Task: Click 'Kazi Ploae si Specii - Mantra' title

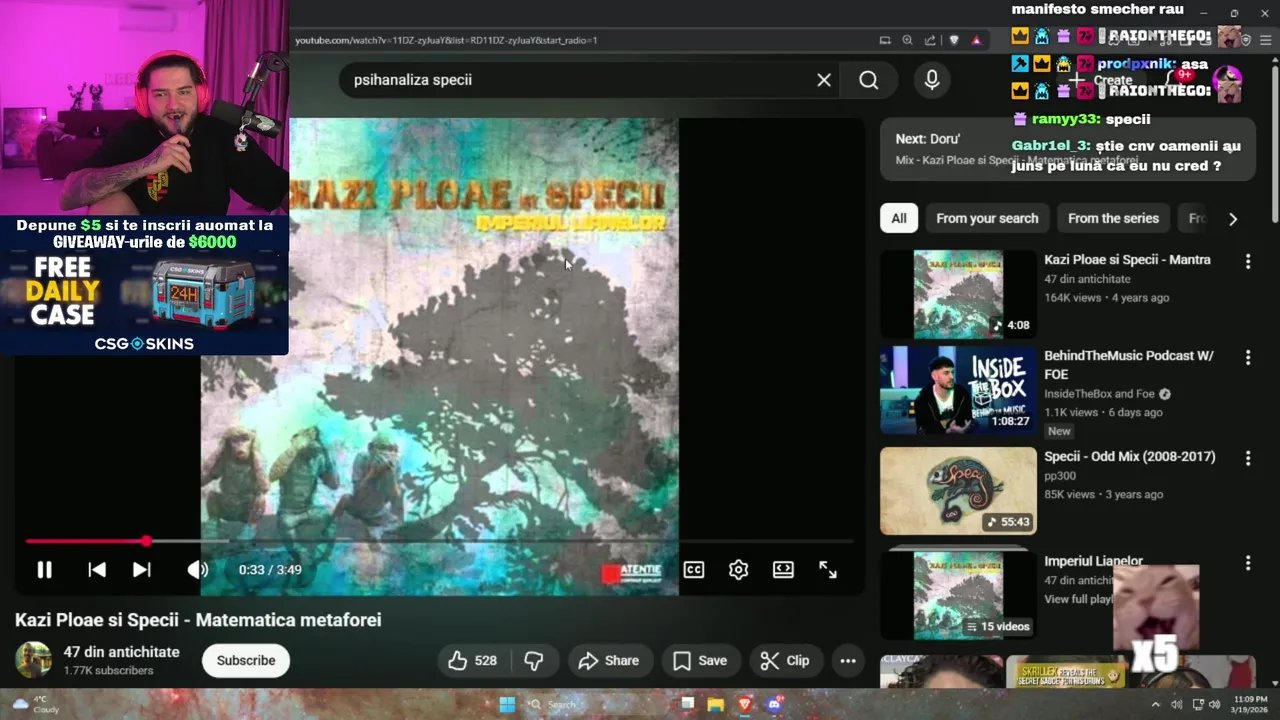Action: [x=1127, y=260]
